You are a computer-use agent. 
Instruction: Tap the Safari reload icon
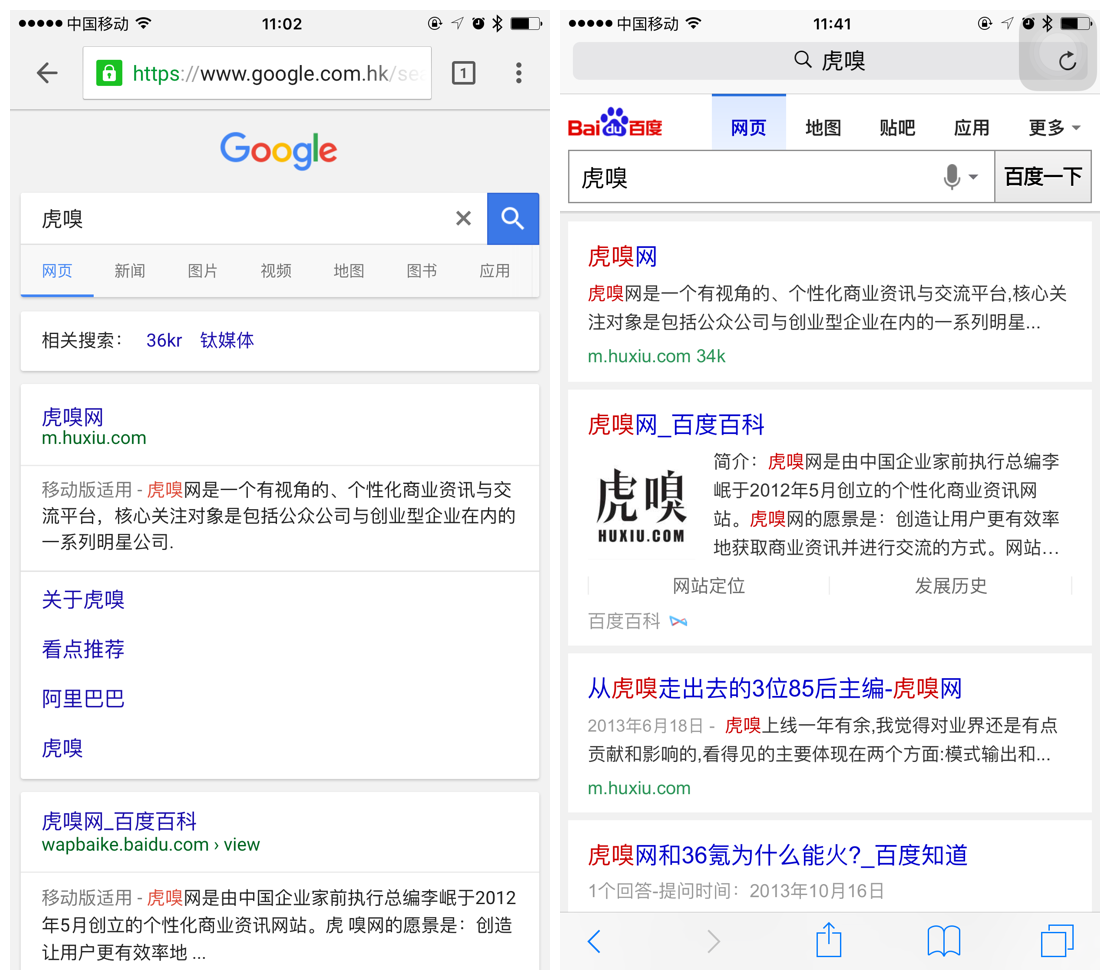1067,61
